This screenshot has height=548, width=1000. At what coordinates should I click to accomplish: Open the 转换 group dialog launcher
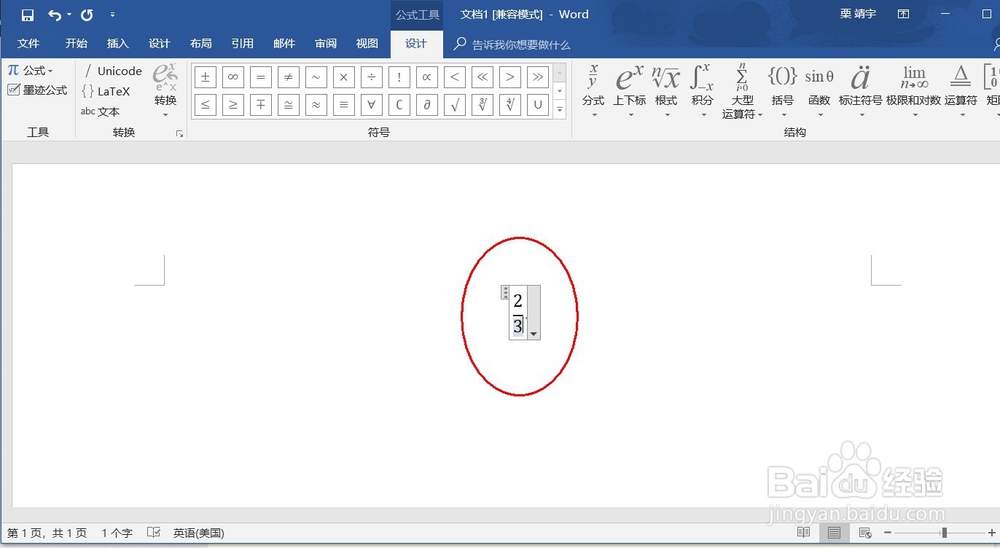tap(180, 133)
